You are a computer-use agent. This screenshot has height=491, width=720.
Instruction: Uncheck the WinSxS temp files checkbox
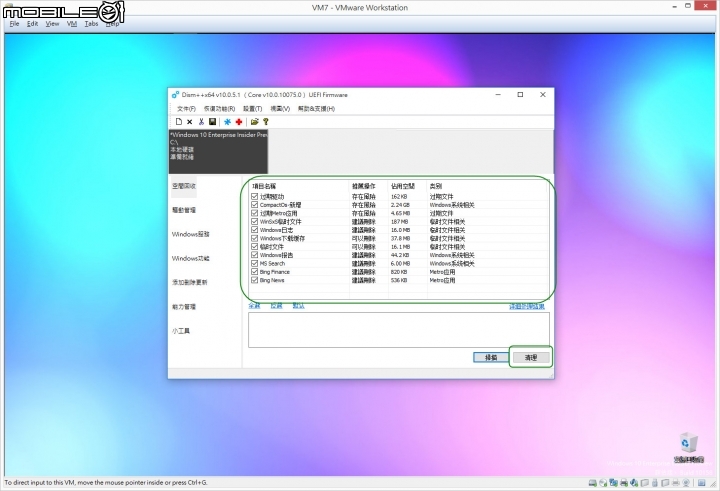coord(254,221)
